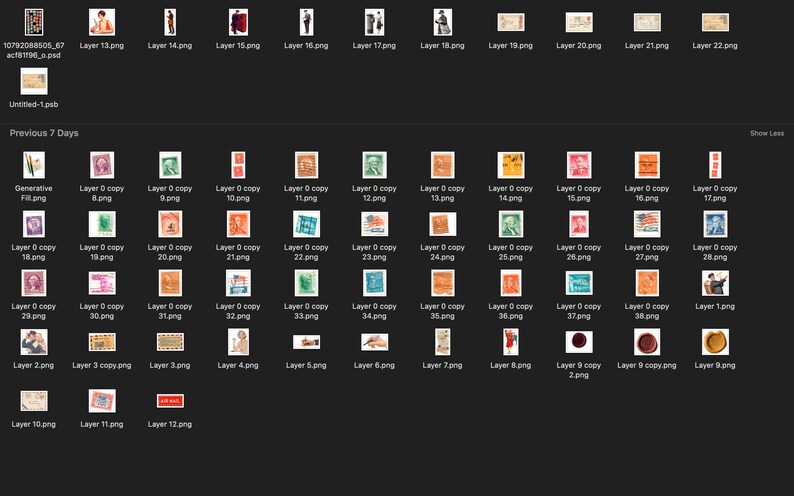Viewport: 794px width, 496px height.
Task: Click Show Less for Previous 7 Days
Action: (767, 133)
